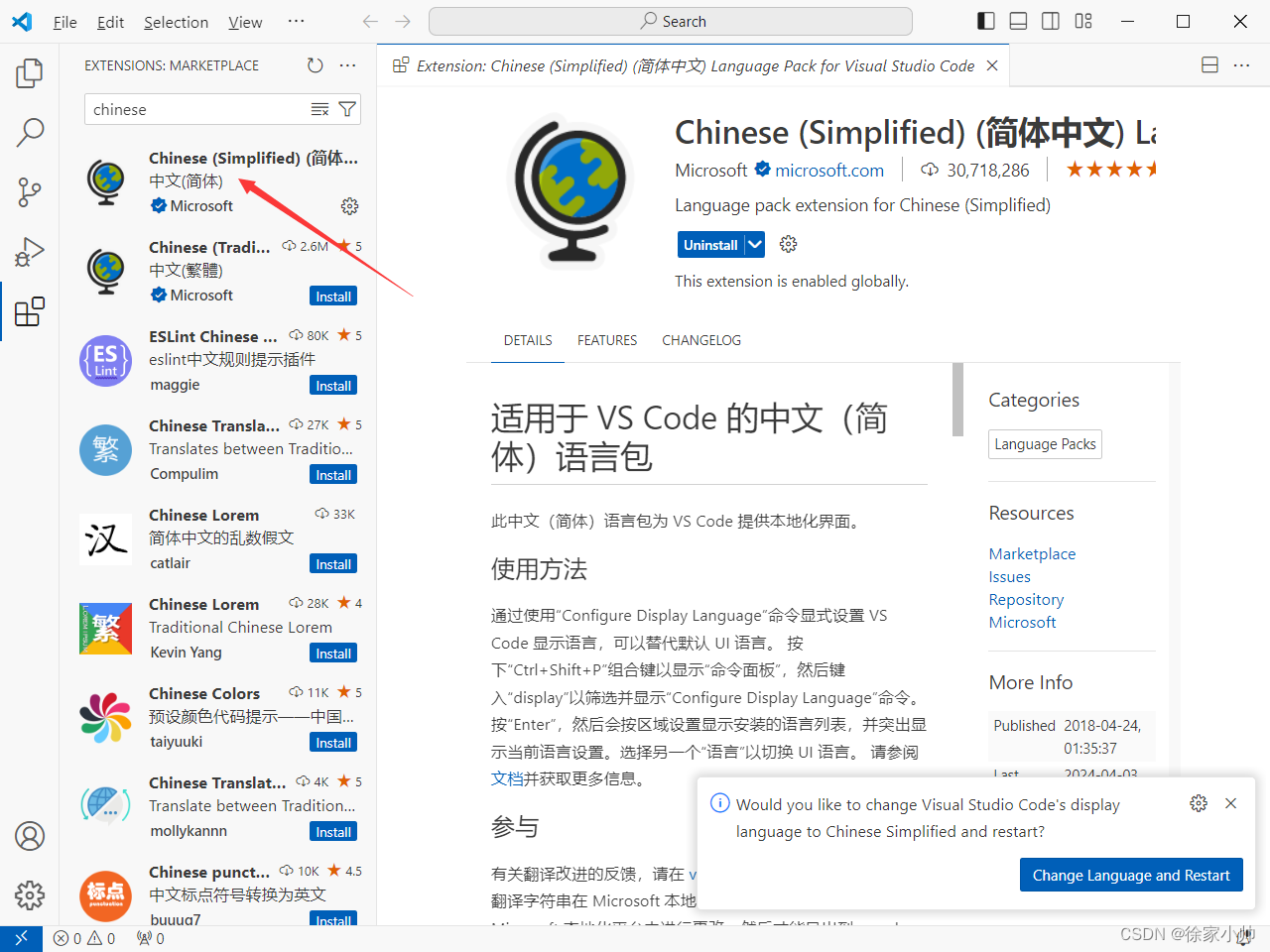
Task: Open the Manage gear in activity bar
Action: 30,895
